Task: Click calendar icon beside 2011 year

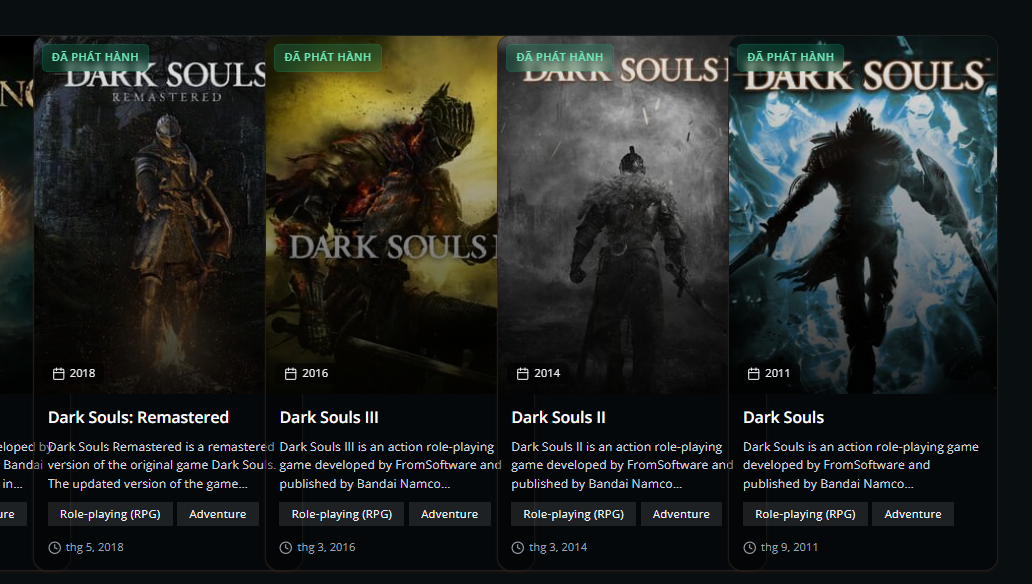Action: 754,374
